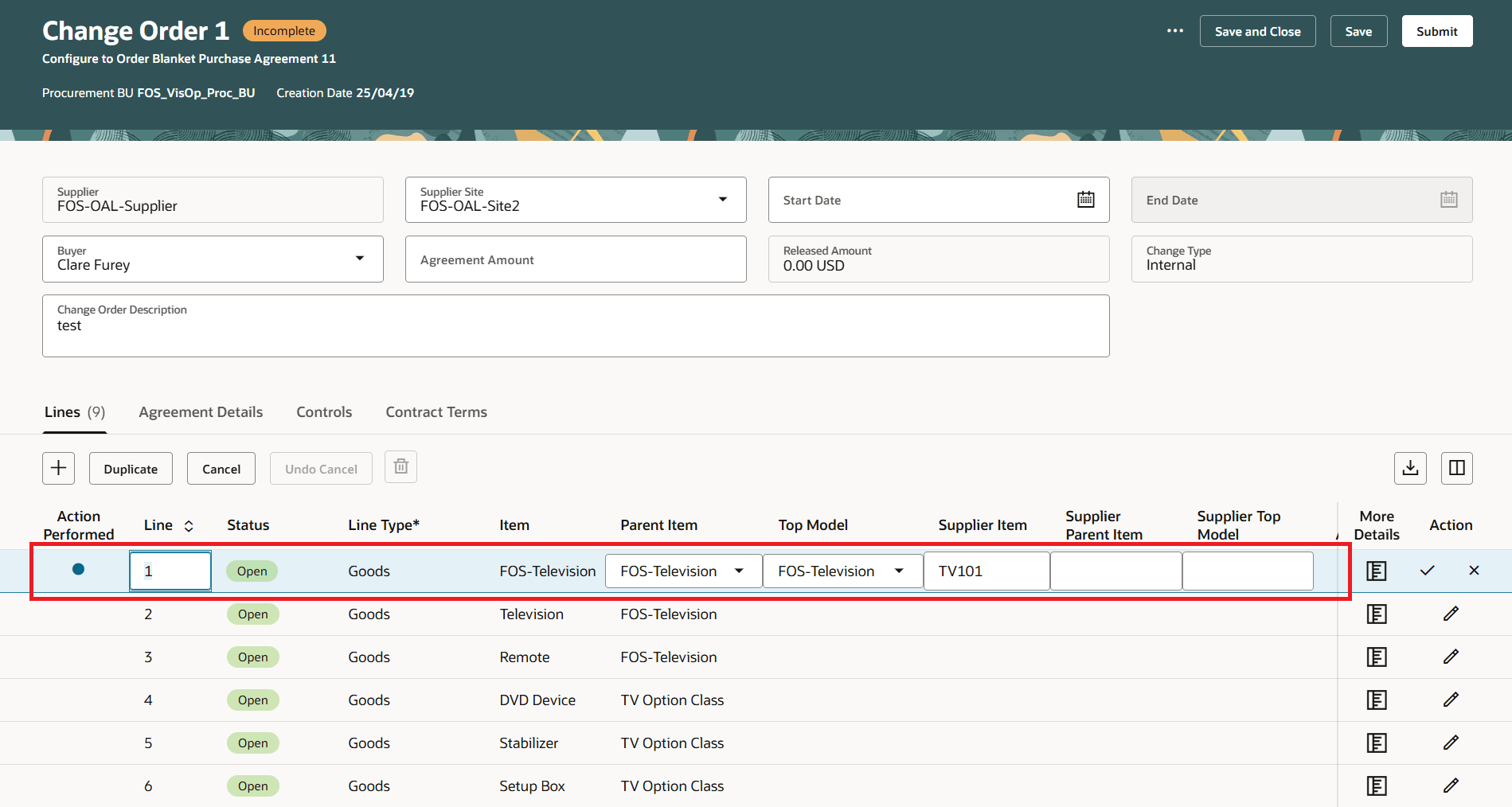1512x807 pixels.
Task: Click Duplicate to copy the selected line
Action: pyautogui.click(x=130, y=468)
